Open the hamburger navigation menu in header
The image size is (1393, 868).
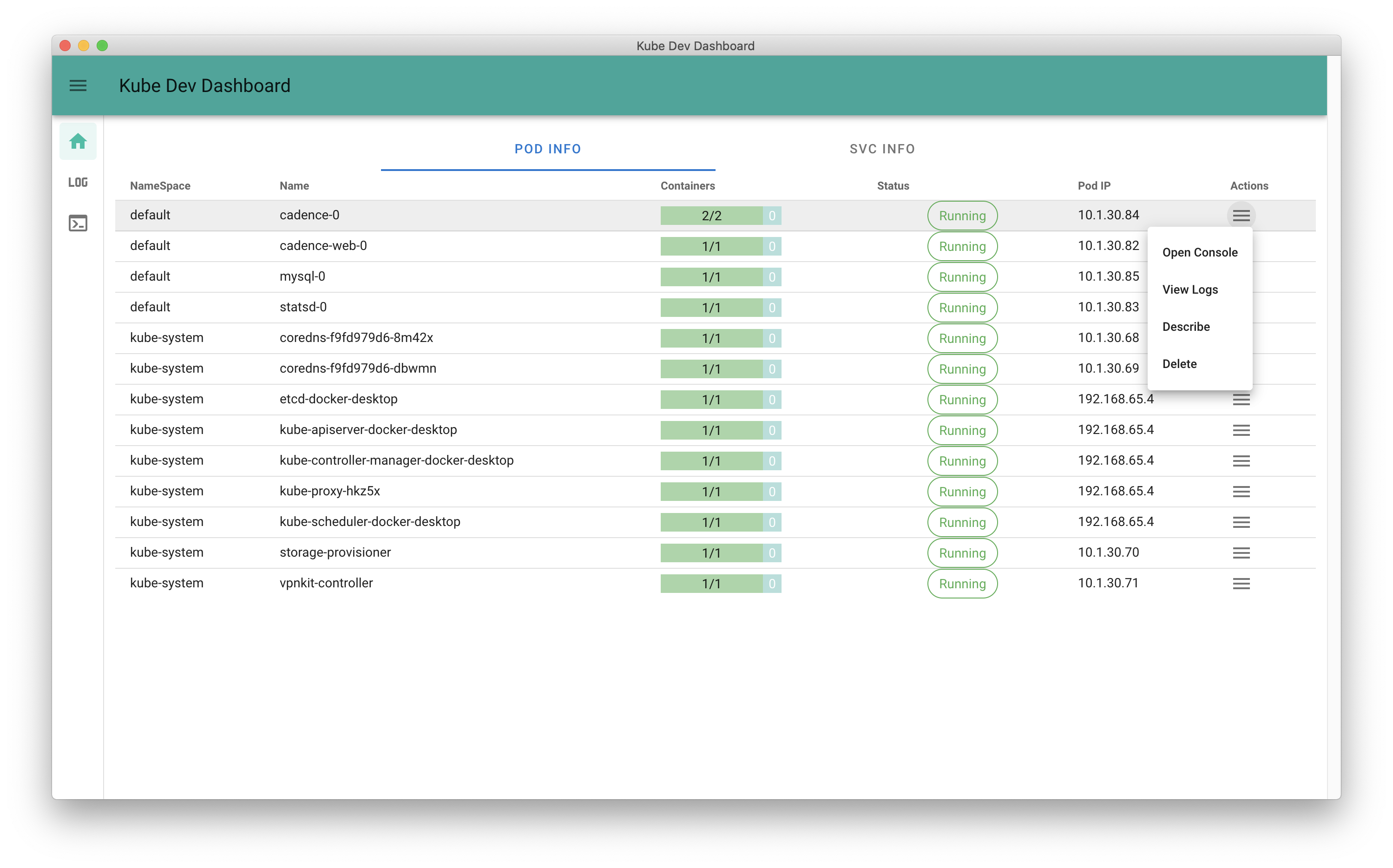point(78,85)
